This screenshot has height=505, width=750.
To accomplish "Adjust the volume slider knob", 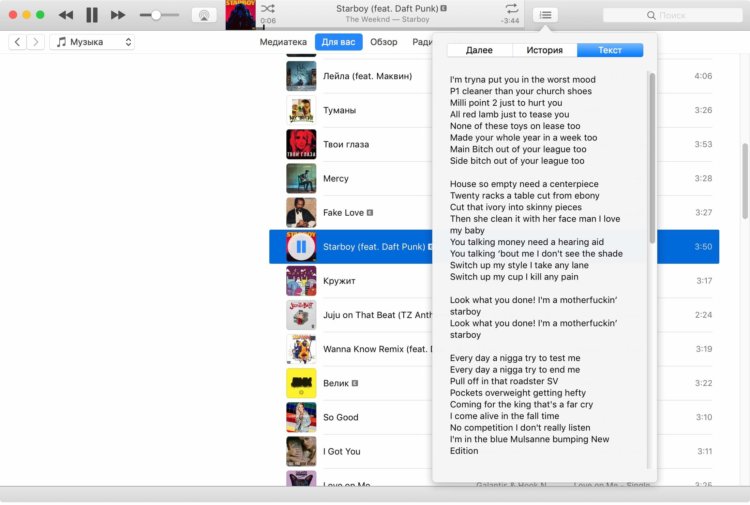I will pos(156,15).
